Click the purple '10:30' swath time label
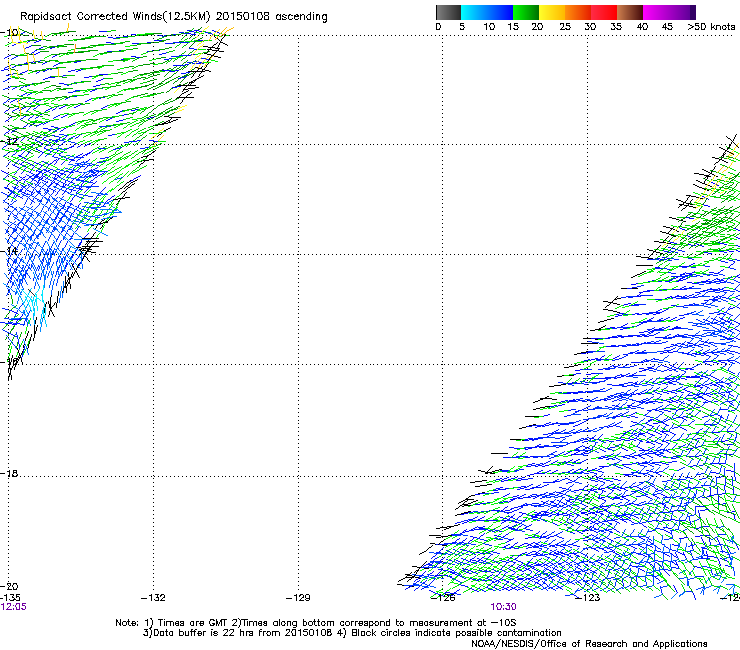The image size is (740, 650). [503, 607]
